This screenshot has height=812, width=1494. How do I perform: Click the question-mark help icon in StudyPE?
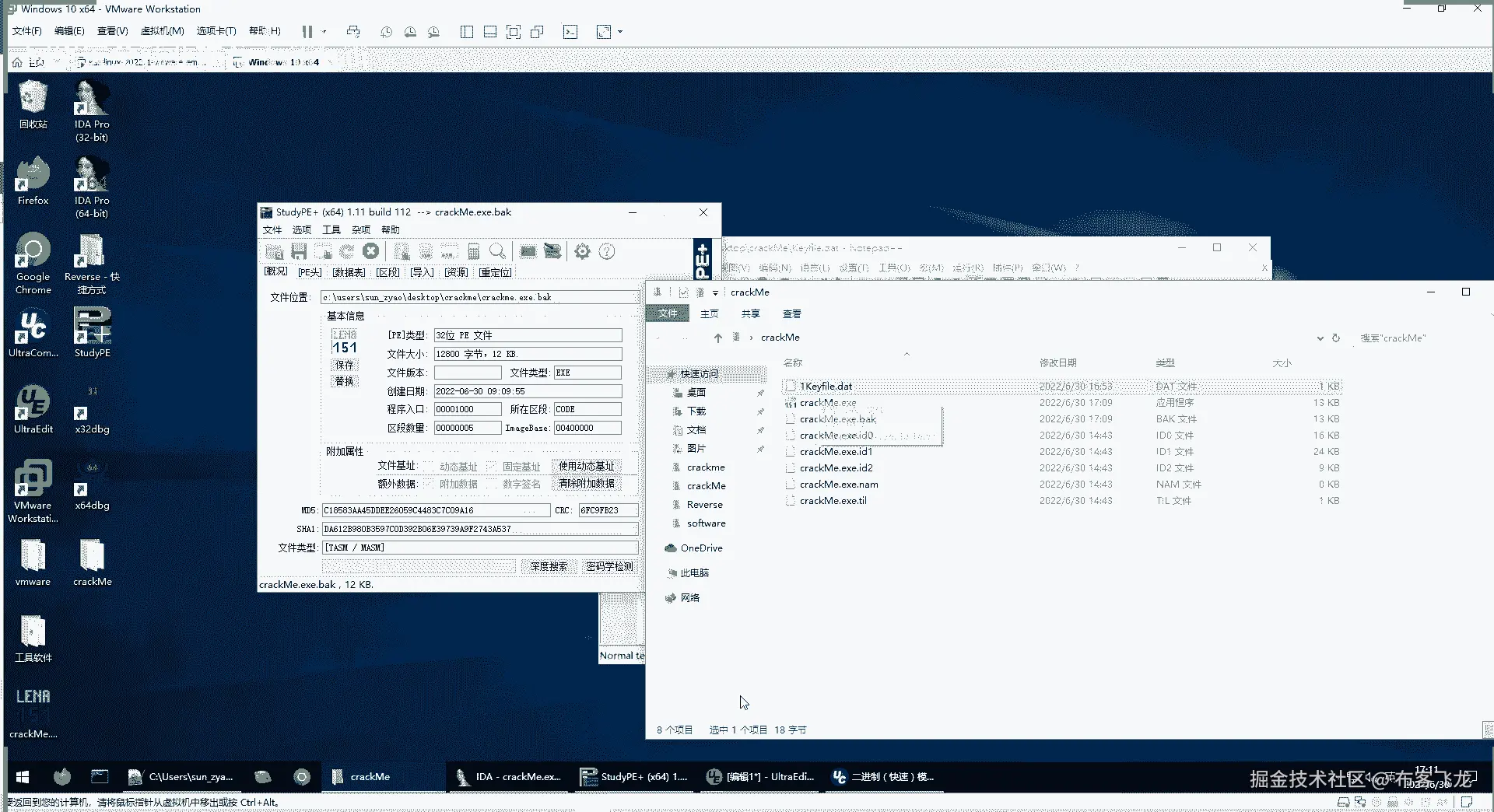(607, 251)
